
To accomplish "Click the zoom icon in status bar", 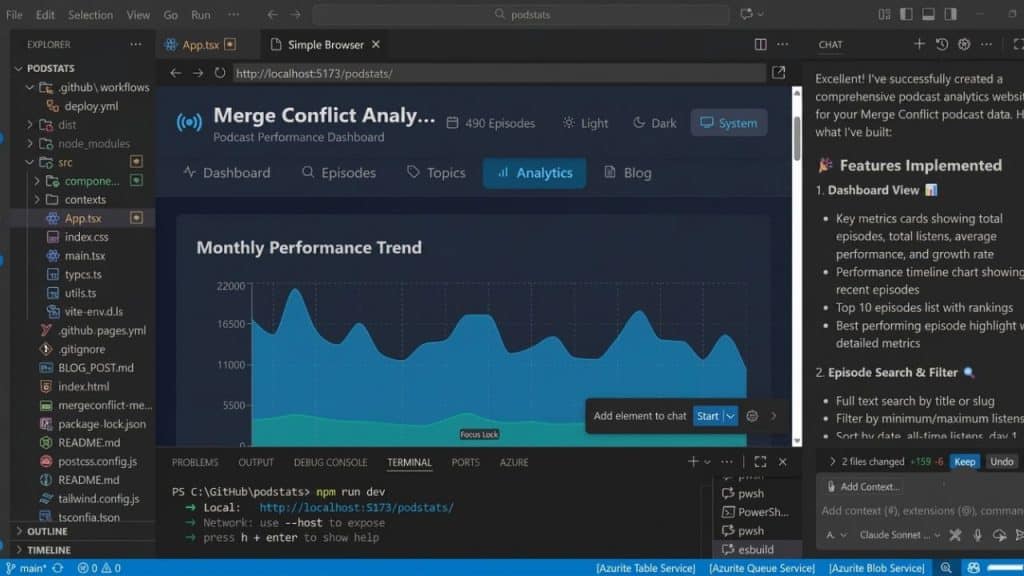I will [946, 568].
